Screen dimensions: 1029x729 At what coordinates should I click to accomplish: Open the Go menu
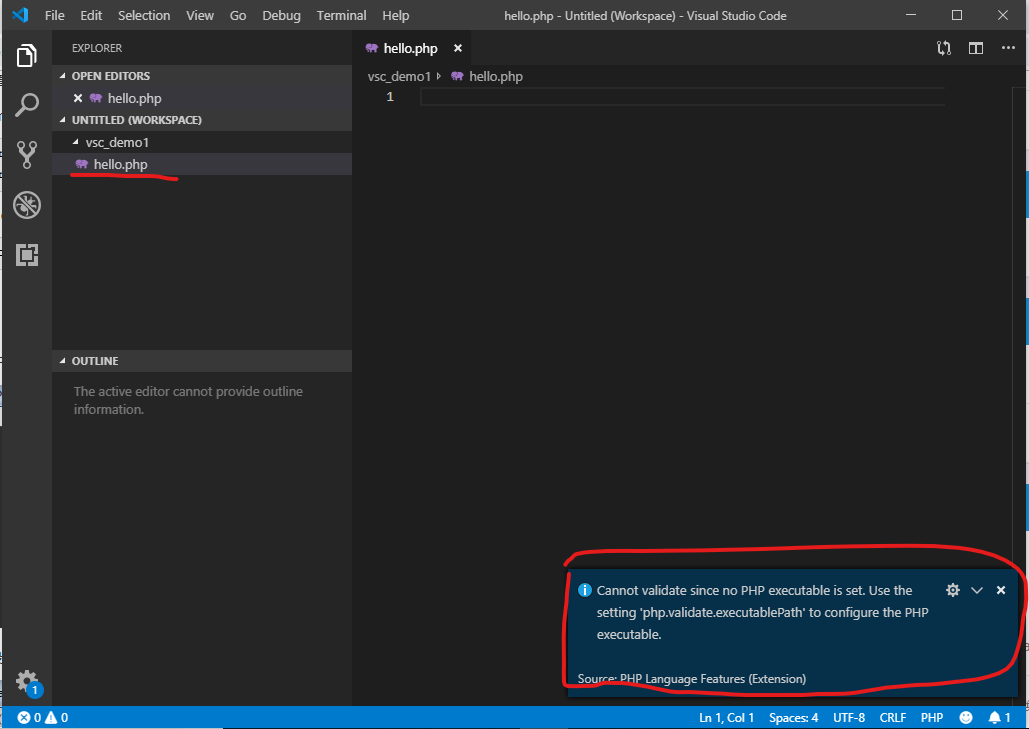pos(238,15)
